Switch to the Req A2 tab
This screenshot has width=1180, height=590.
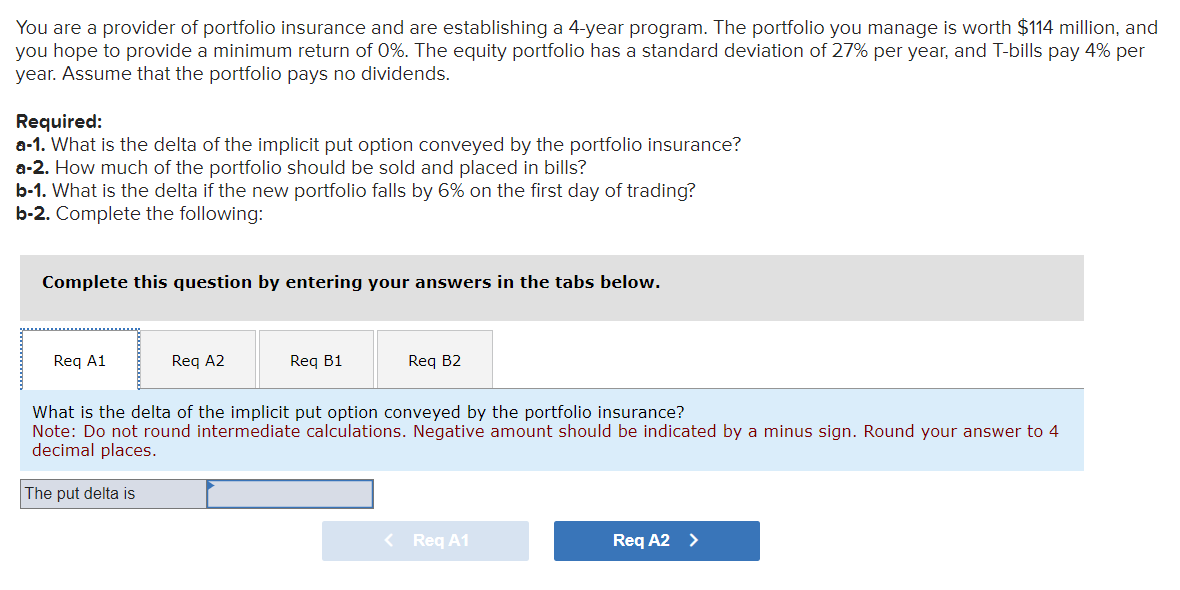coord(198,360)
